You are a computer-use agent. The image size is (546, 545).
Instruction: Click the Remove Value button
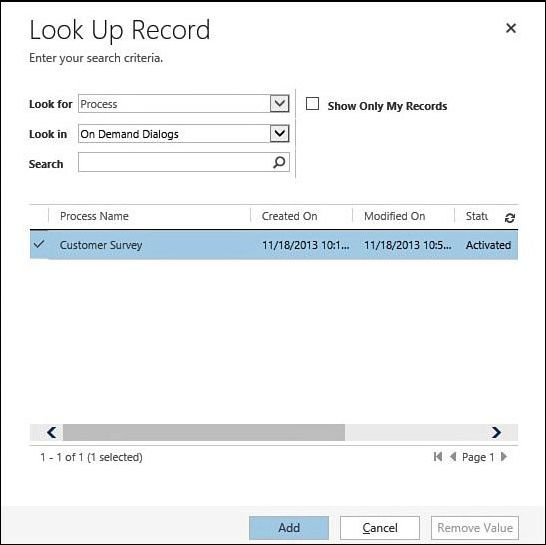tap(475, 528)
